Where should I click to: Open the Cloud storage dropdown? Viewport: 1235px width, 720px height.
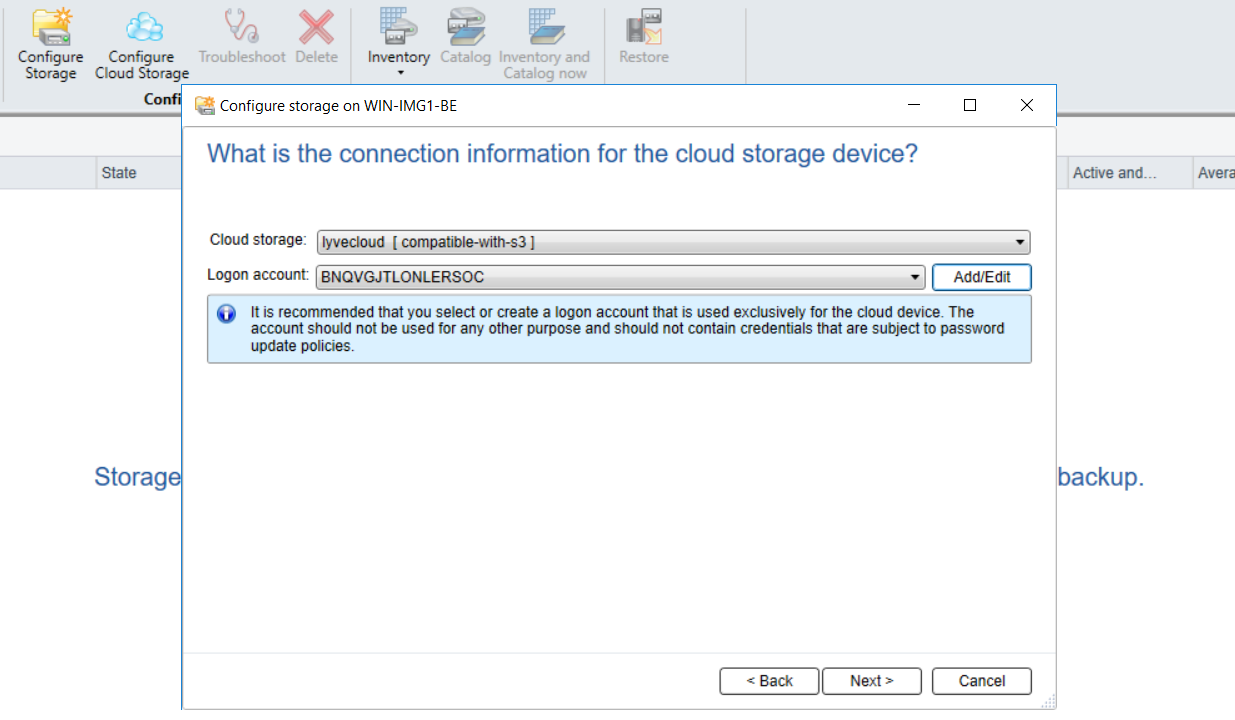(1019, 242)
